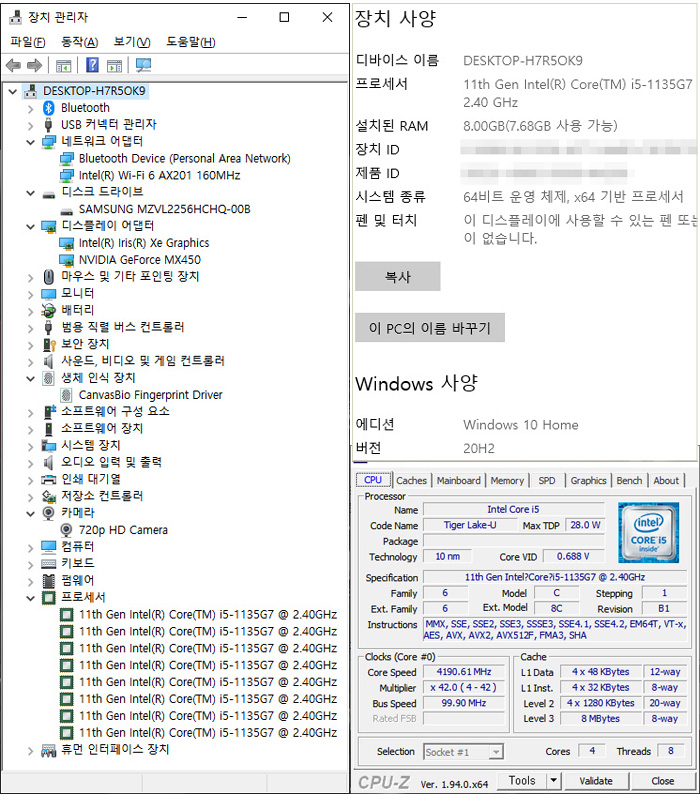This screenshot has height=798, width=700.
Task: Click the 네트워크 어댑터 category icon
Action: (48, 141)
